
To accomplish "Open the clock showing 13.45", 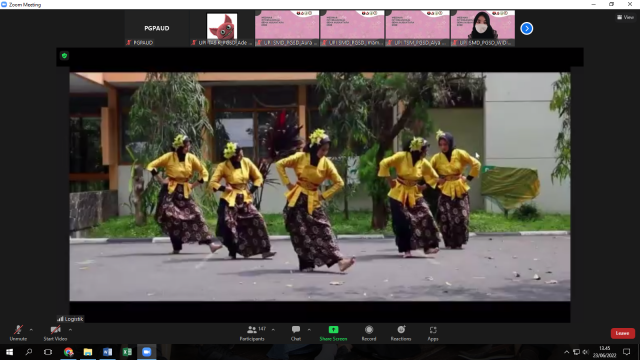I will click(x=604, y=352).
